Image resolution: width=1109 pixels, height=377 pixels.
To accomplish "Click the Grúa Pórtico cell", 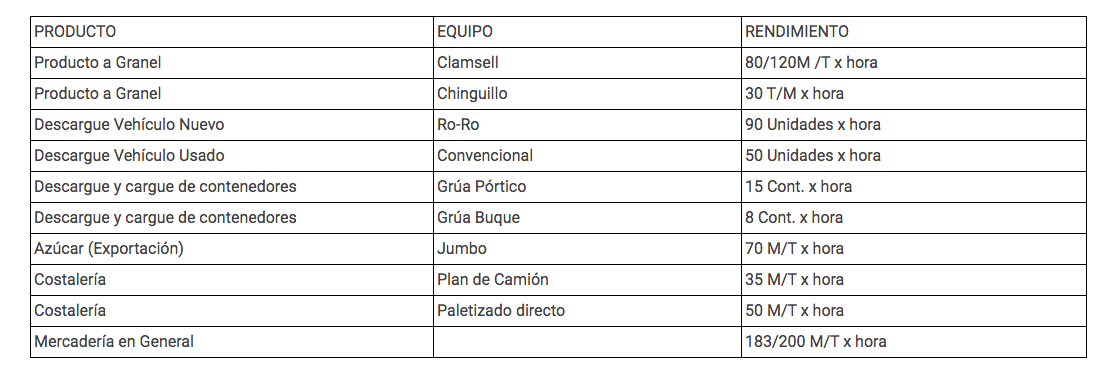I will [587, 187].
